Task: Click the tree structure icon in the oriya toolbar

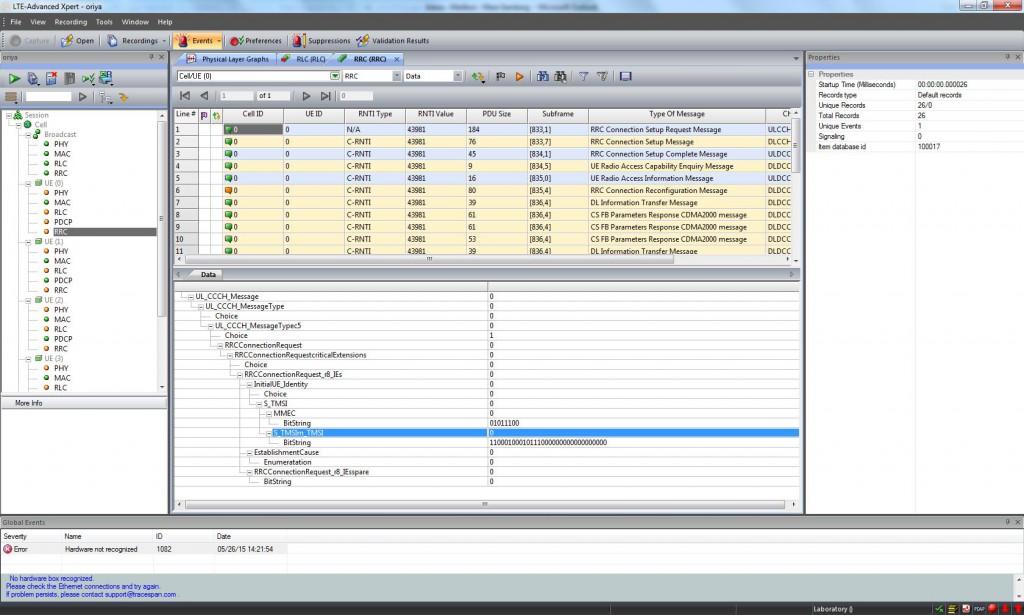Action: click(x=106, y=97)
